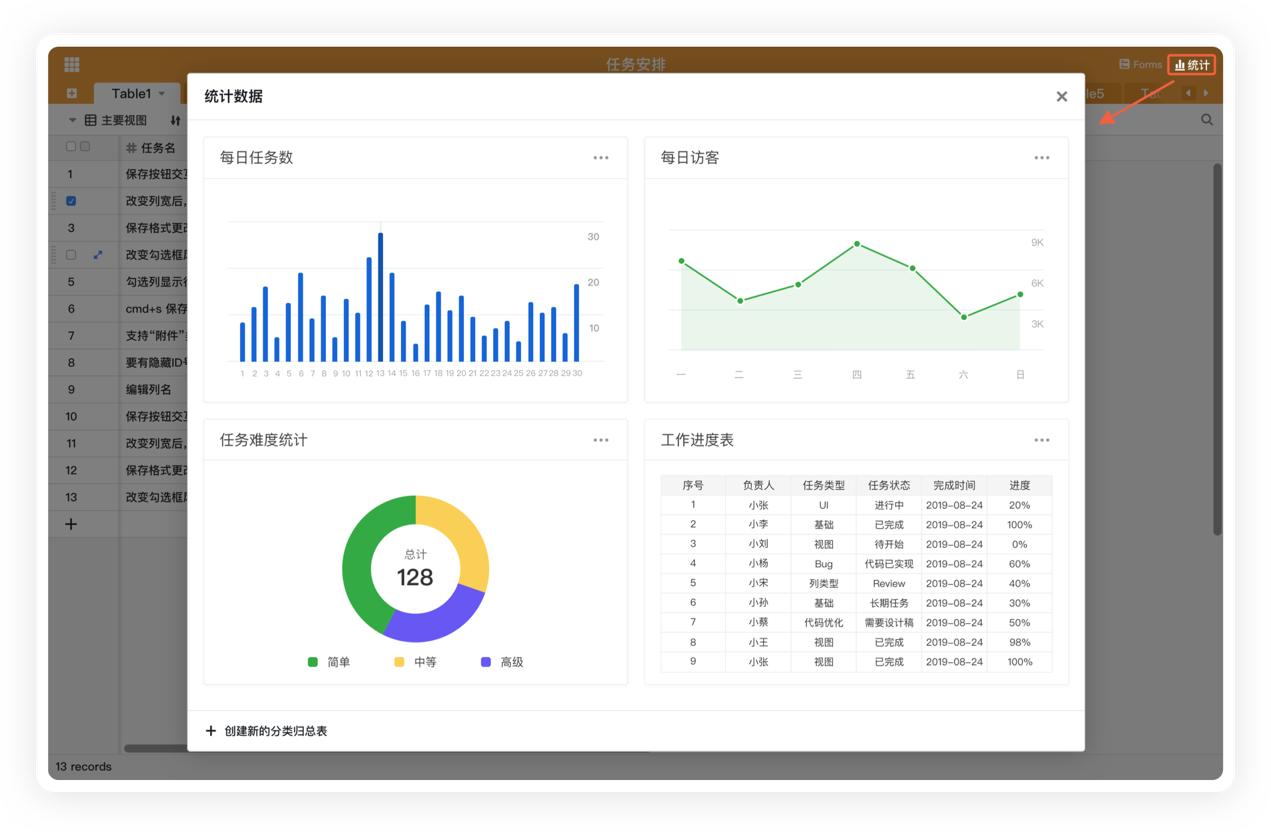This screenshot has width=1271, height=832.
Task: Open the 工作进度表 card options menu
Action: (x=1042, y=440)
